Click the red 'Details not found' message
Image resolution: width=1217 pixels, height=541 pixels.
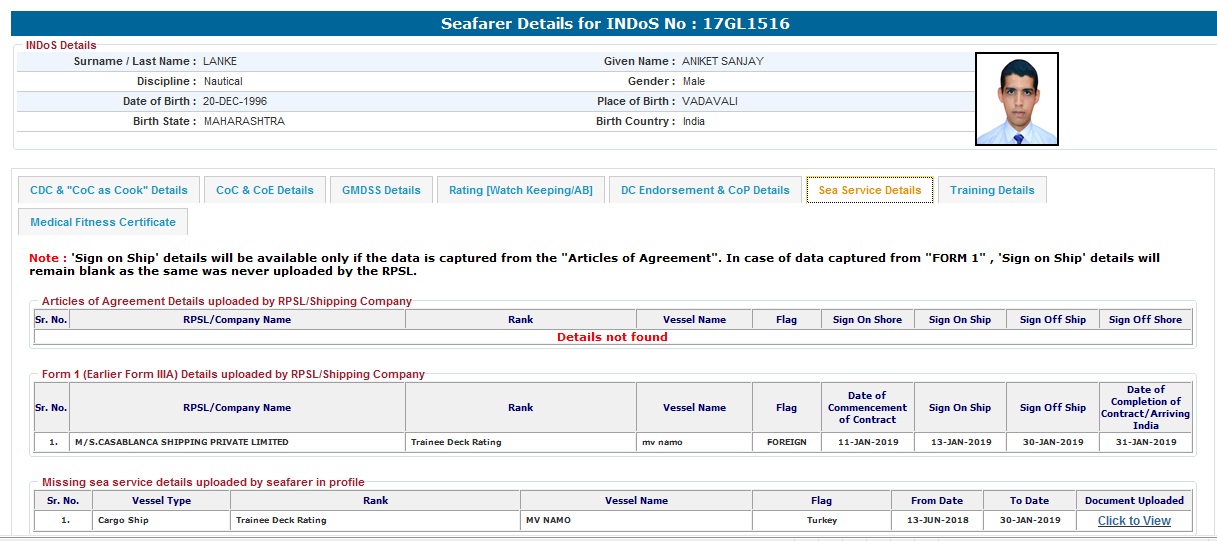pyautogui.click(x=612, y=337)
